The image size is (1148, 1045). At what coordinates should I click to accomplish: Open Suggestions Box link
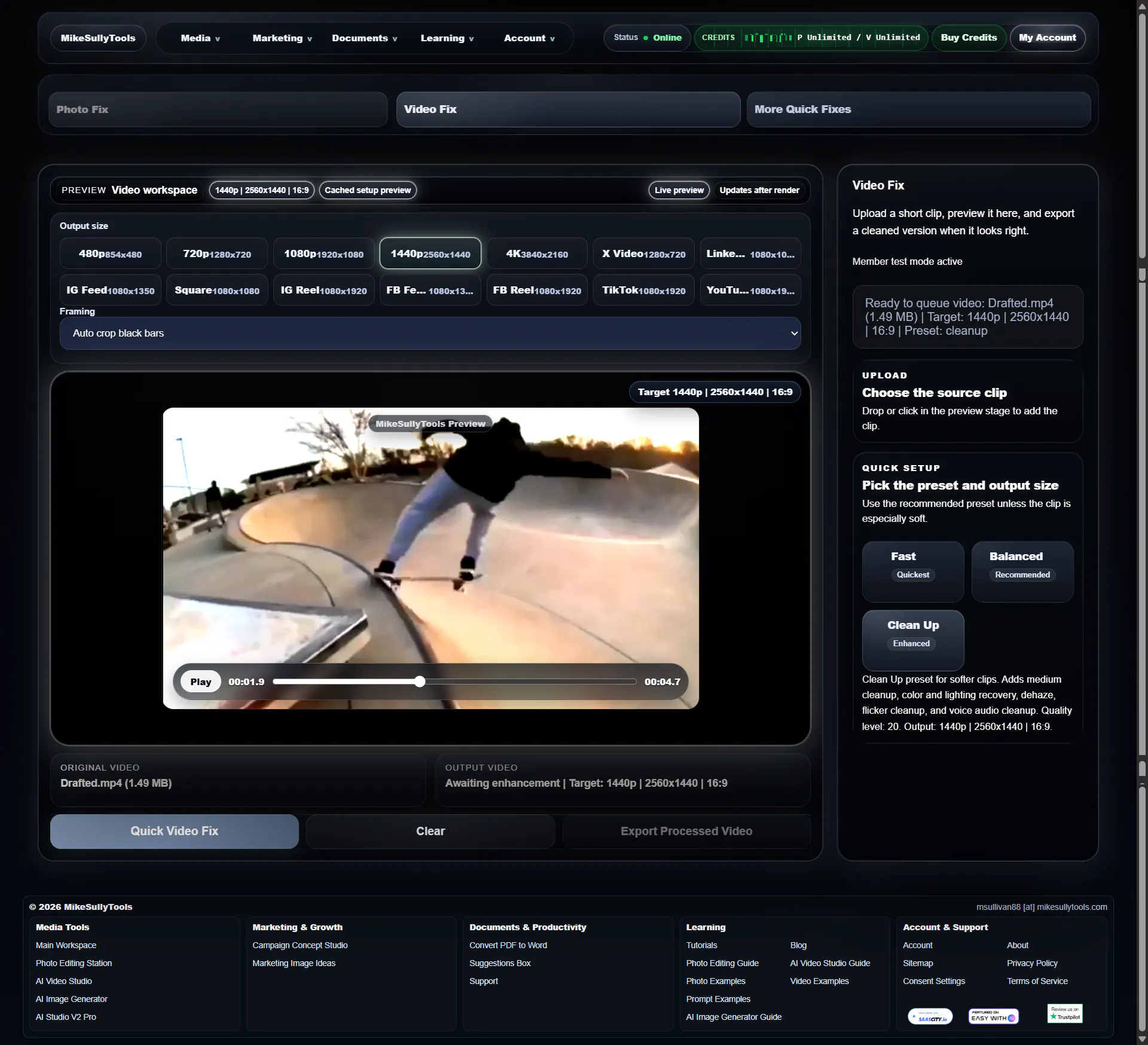500,963
